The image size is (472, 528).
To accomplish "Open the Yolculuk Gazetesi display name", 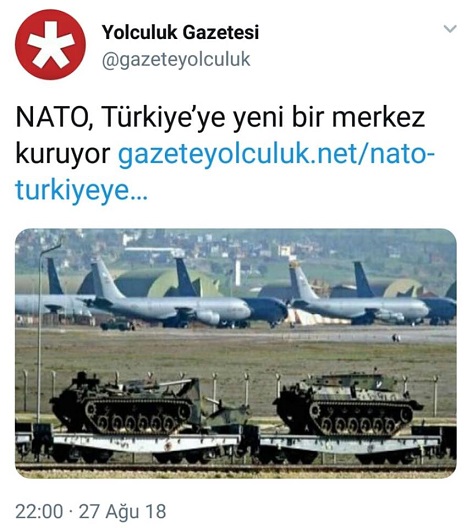I will coord(180,32).
